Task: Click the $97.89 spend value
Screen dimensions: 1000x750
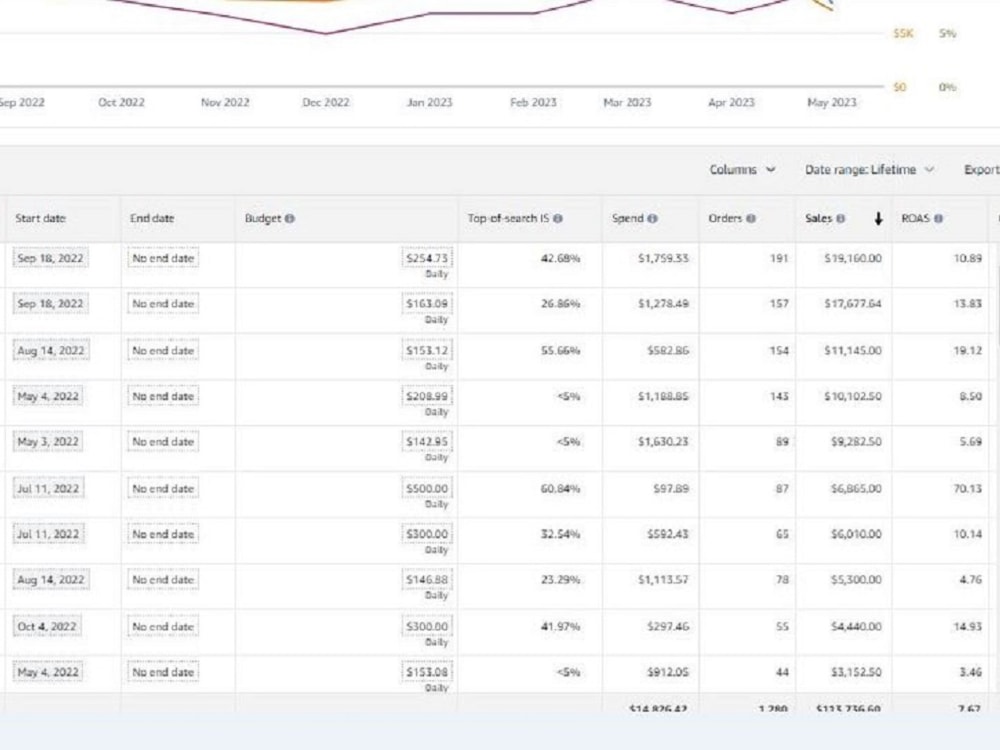Action: click(671, 489)
